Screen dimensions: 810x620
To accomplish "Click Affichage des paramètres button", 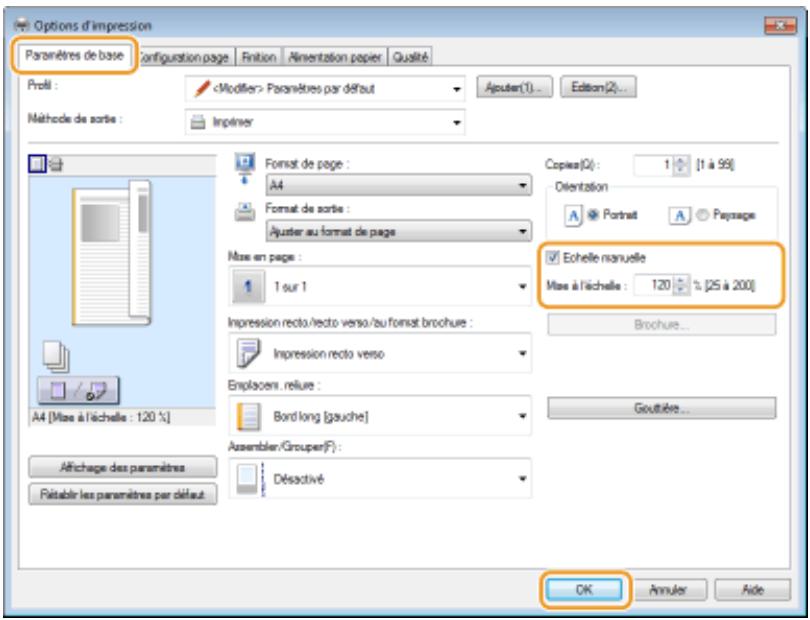I will (x=122, y=468).
